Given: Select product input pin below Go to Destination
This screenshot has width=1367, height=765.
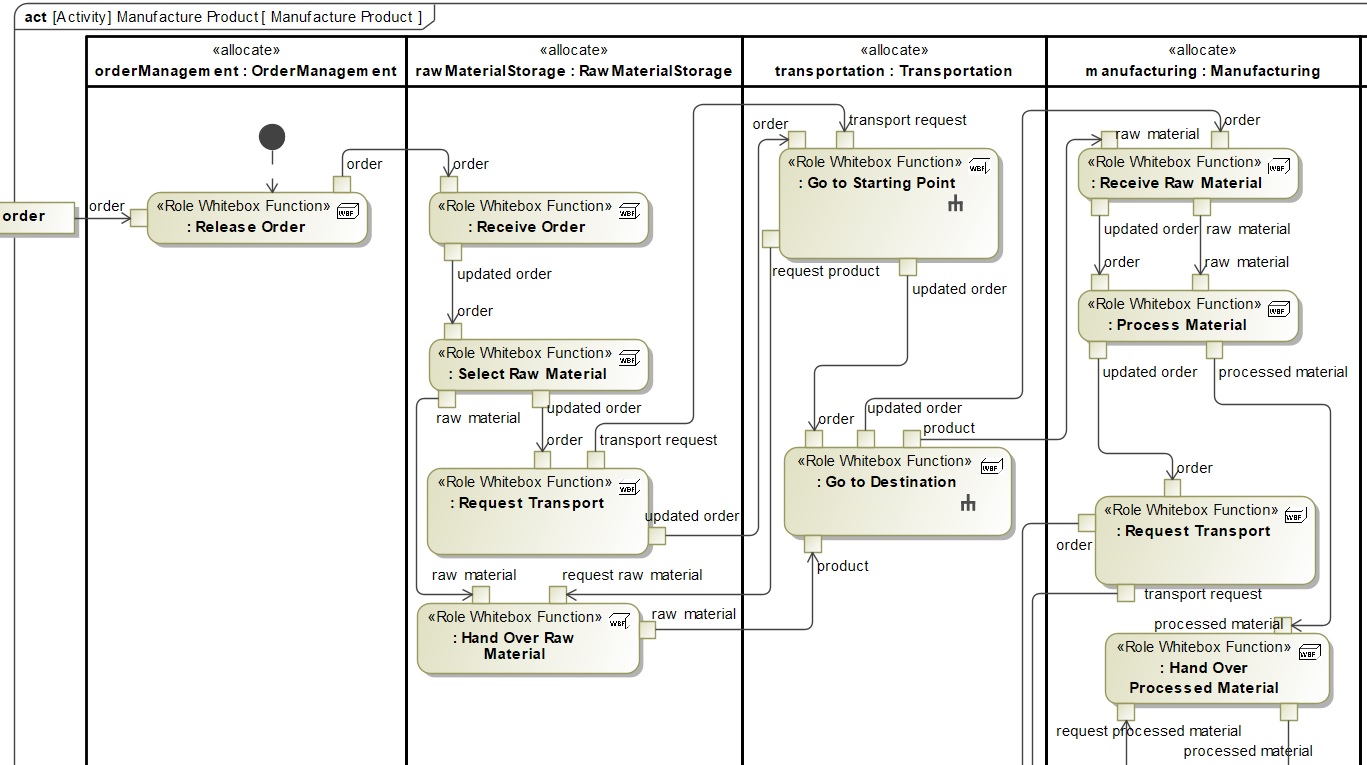Looking at the screenshot, I should [813, 544].
